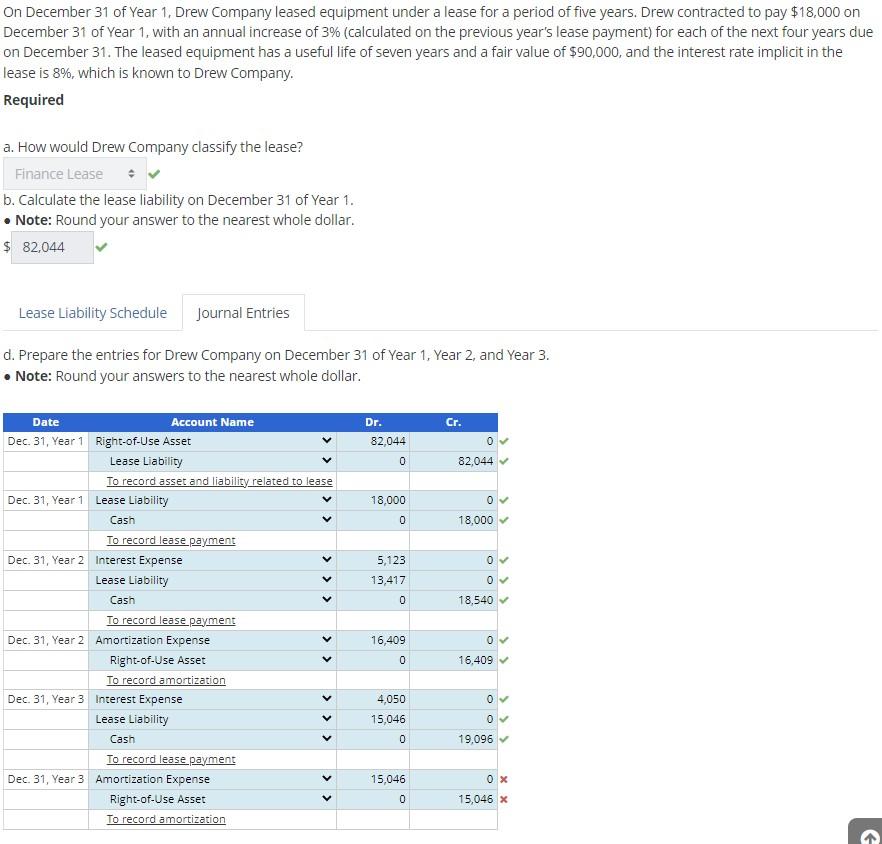Open the Year 2 Amortization Expense dropdown

327,640
